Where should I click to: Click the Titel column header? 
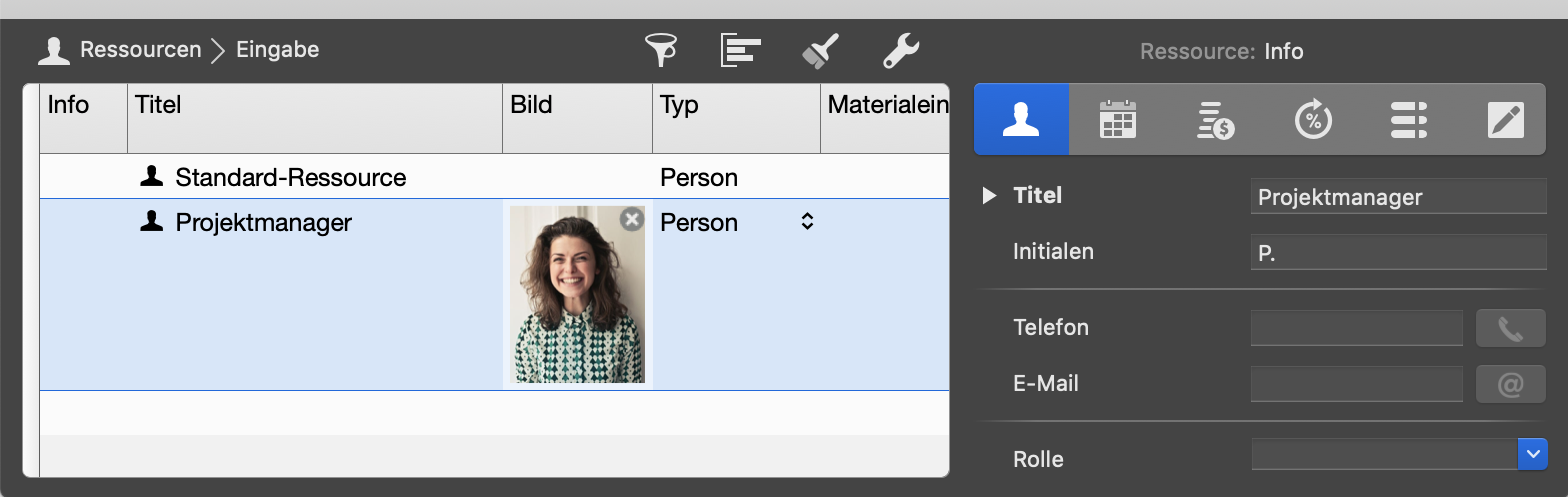pos(314,105)
